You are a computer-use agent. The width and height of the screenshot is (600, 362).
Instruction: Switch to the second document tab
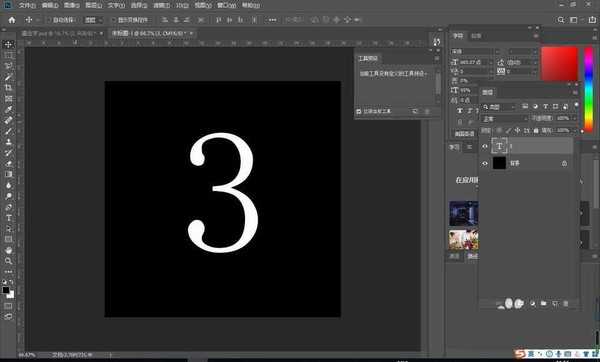pos(152,34)
